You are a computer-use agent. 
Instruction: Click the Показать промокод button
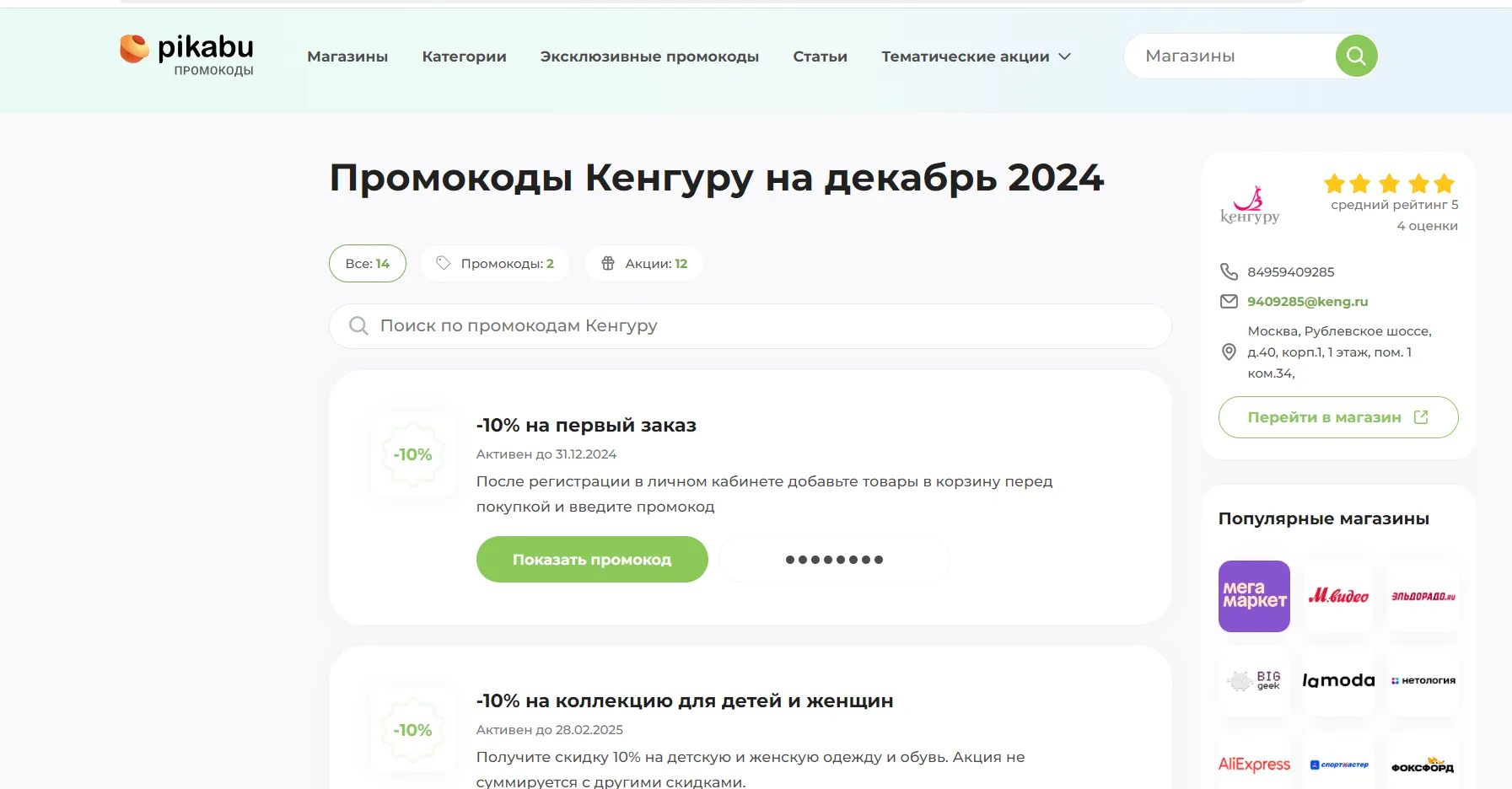pos(592,559)
